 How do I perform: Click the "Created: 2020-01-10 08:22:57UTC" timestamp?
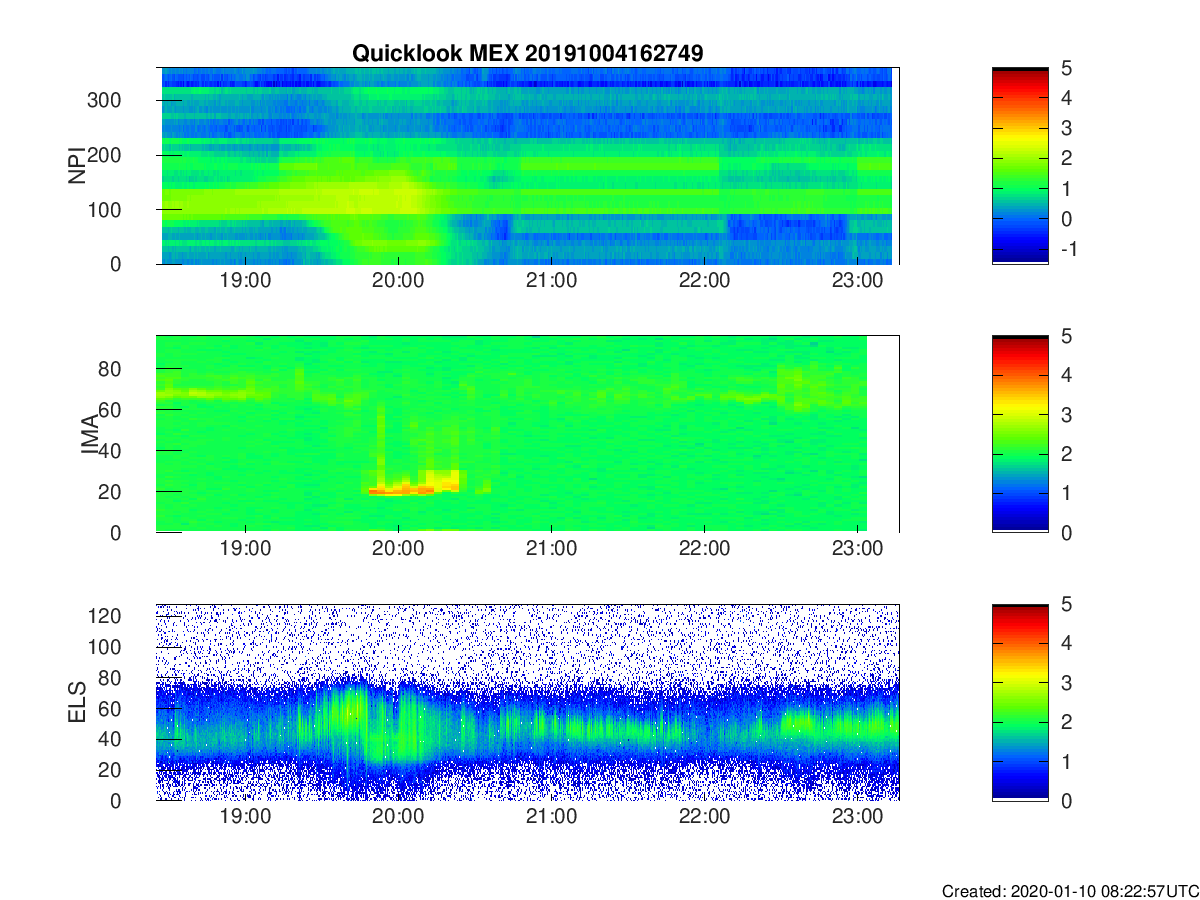[1070, 891]
